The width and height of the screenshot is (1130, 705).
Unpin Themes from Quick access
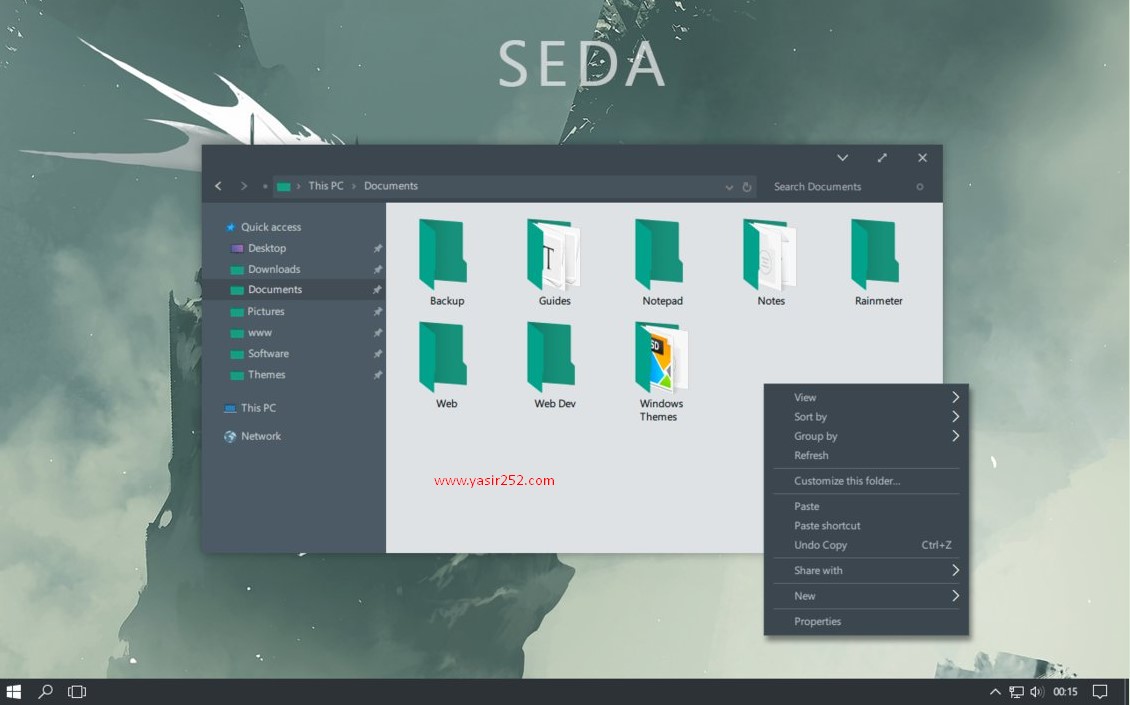click(378, 375)
